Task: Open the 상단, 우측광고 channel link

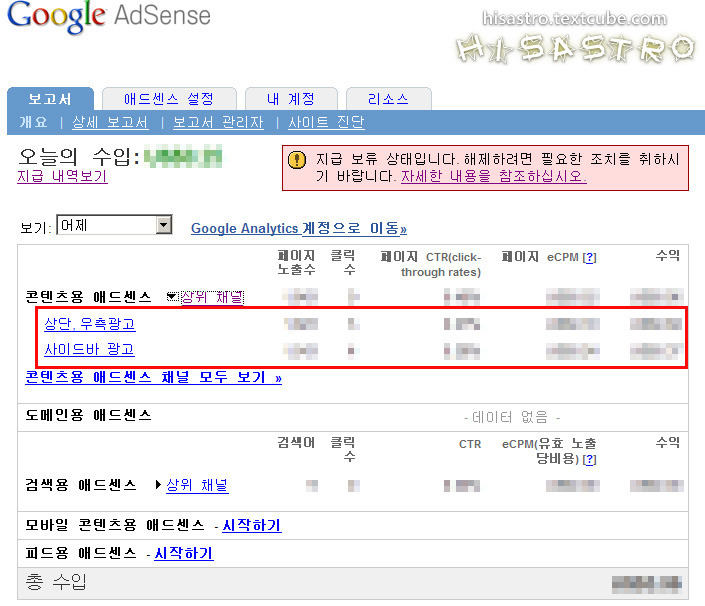Action: point(90,324)
